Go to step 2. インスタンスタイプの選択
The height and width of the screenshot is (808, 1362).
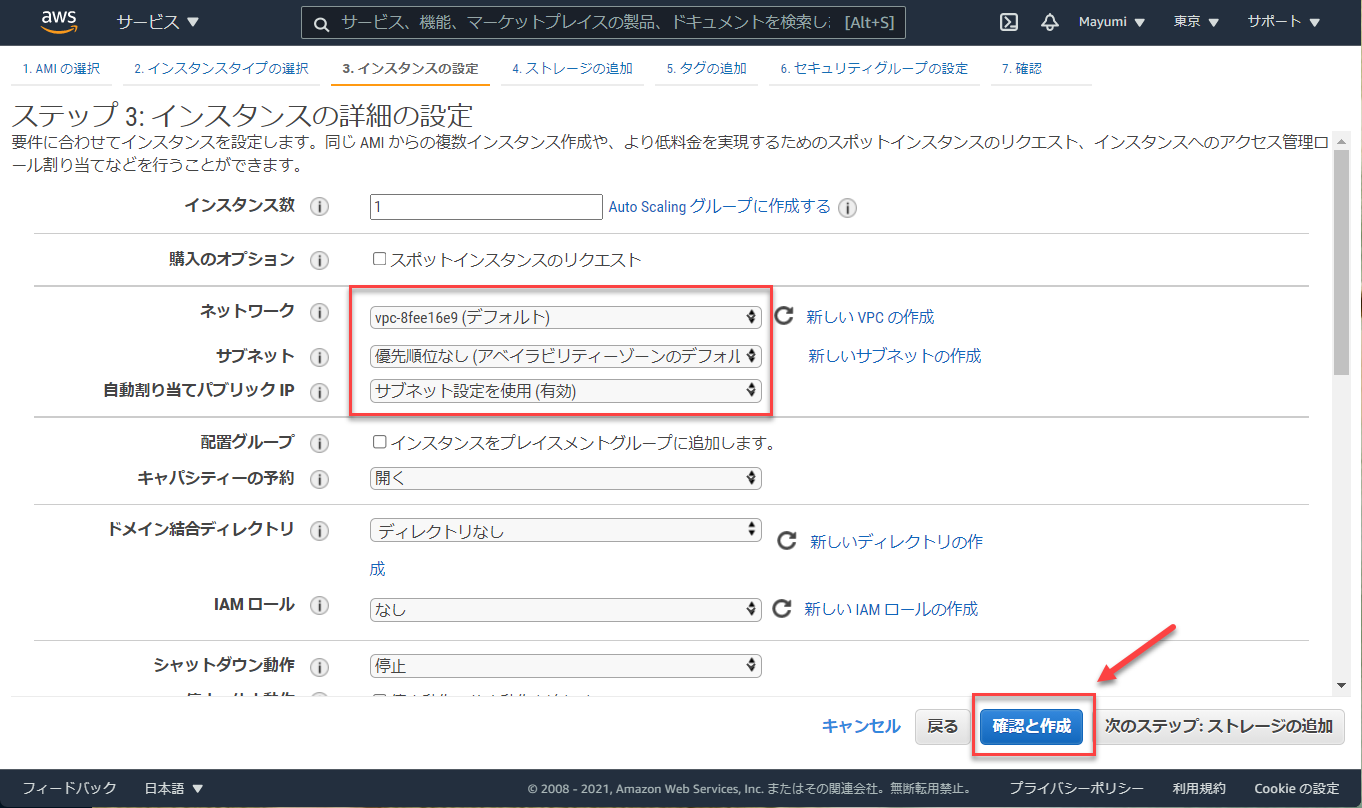point(221,68)
